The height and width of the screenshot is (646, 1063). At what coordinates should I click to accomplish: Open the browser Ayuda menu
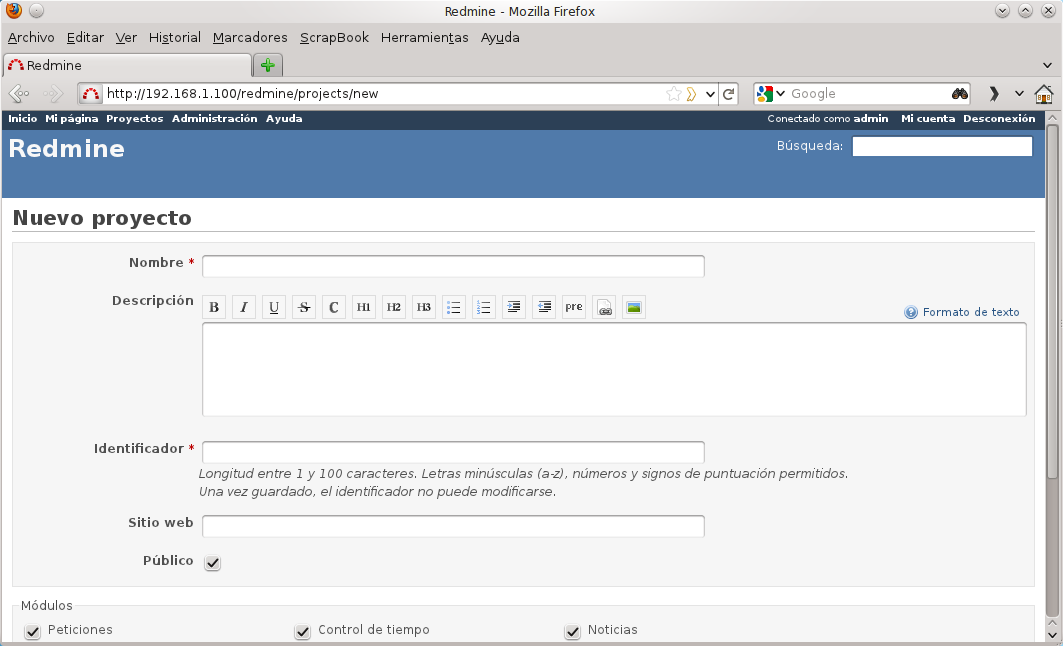coord(500,37)
